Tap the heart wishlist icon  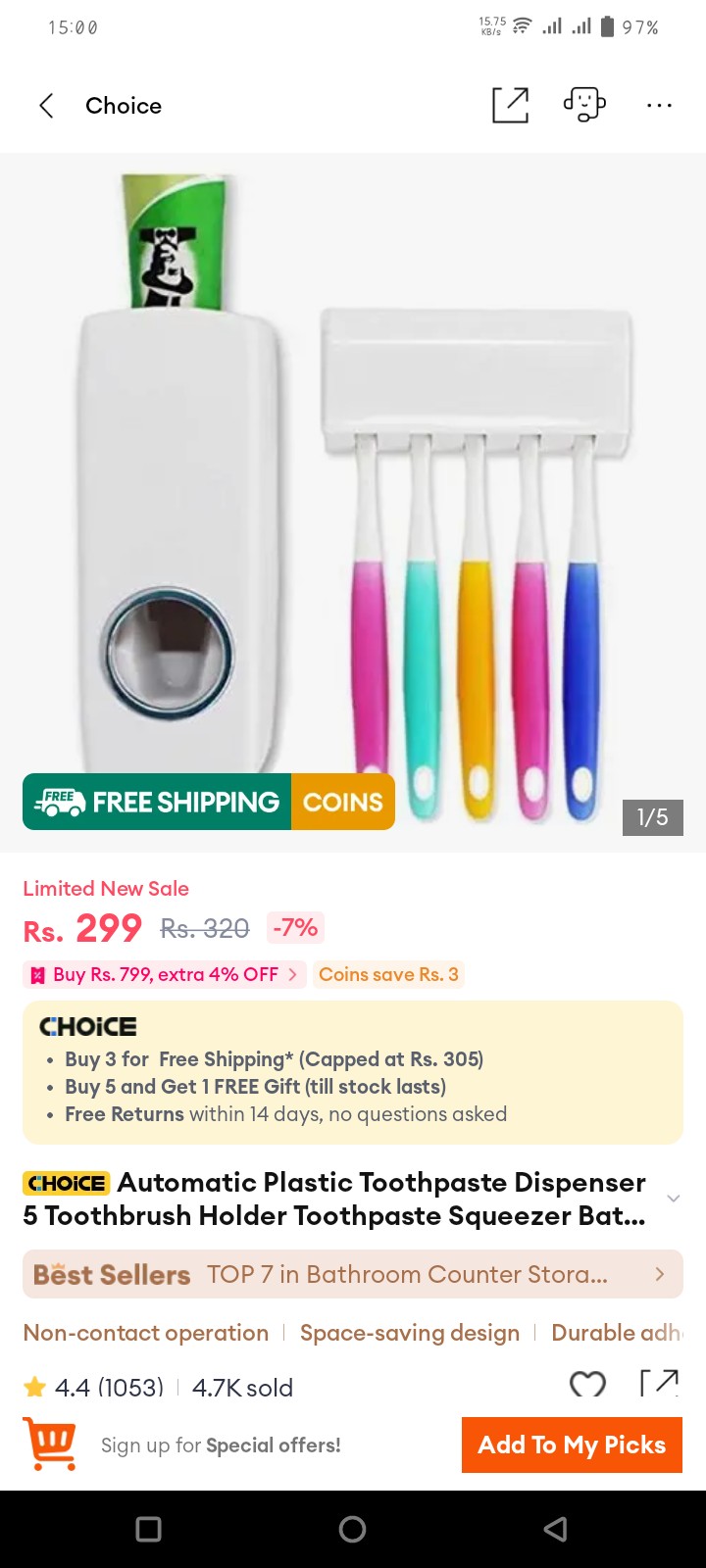pos(587,1383)
